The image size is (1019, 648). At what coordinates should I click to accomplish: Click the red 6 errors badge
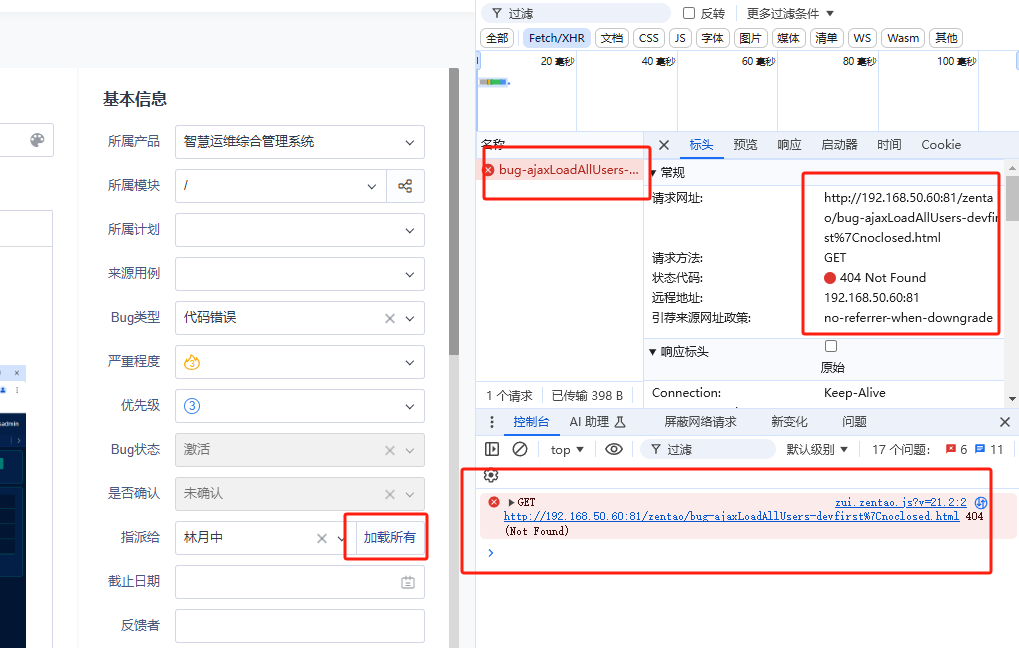pos(957,449)
